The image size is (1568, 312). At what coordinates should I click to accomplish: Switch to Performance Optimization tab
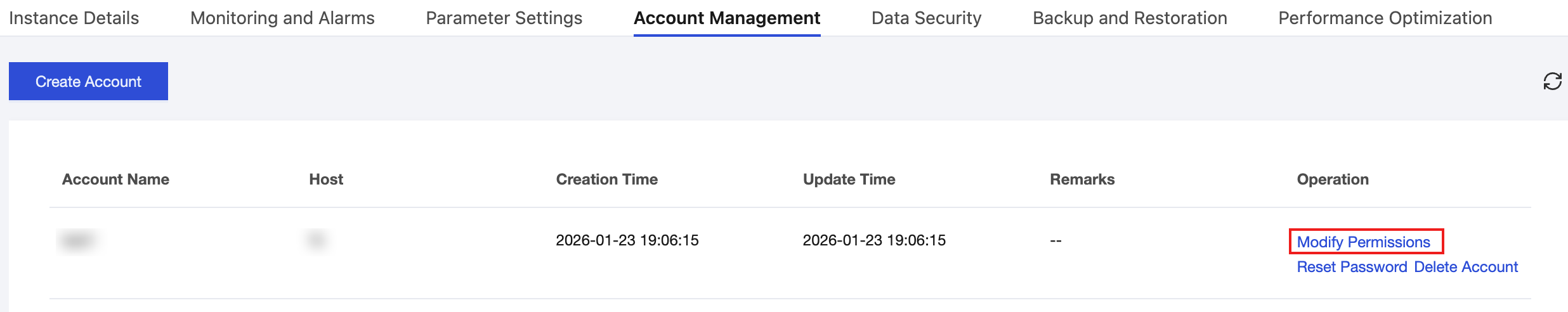point(1385,18)
